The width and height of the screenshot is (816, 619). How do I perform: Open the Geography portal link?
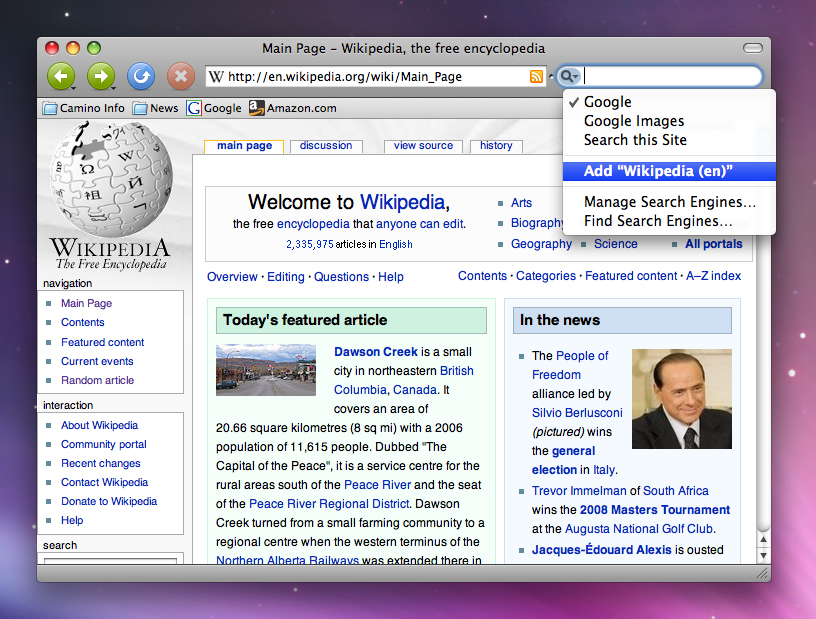[x=541, y=244]
